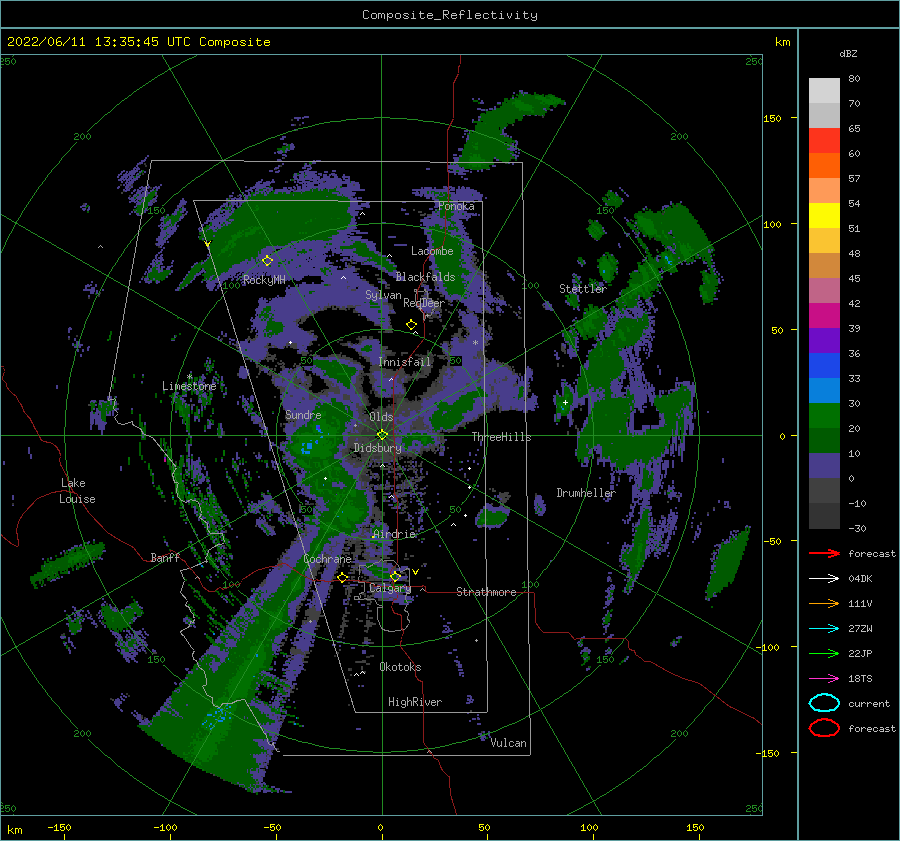Select the bright yellow dBZ swatch
900x841 pixels.
[824, 216]
